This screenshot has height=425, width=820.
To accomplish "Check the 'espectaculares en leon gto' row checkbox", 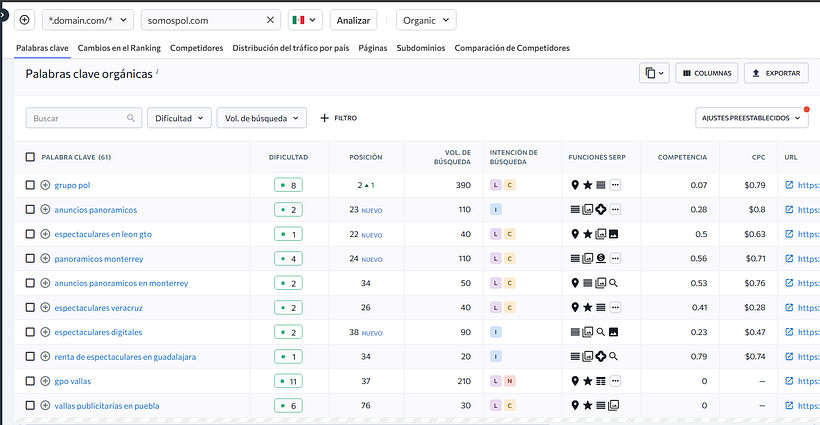I will [30, 234].
